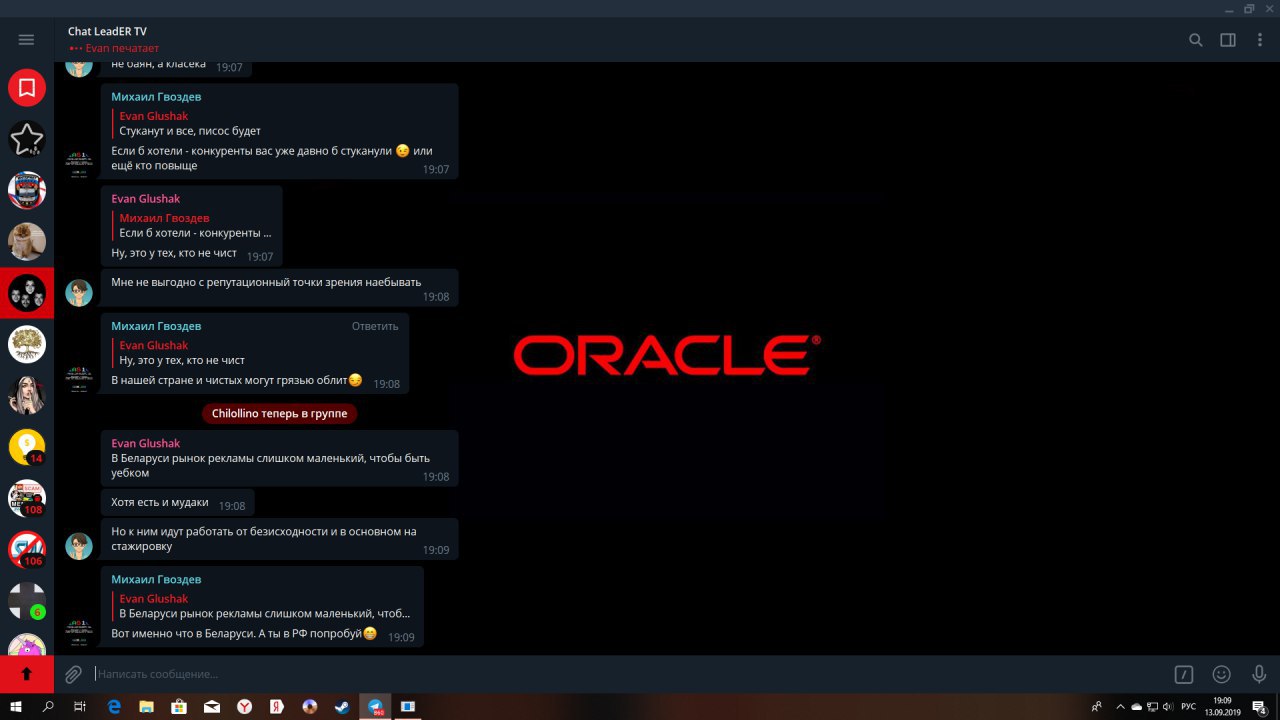Click red scroll-to-top arrow button
Screen dimensions: 1280x720
tap(27, 674)
